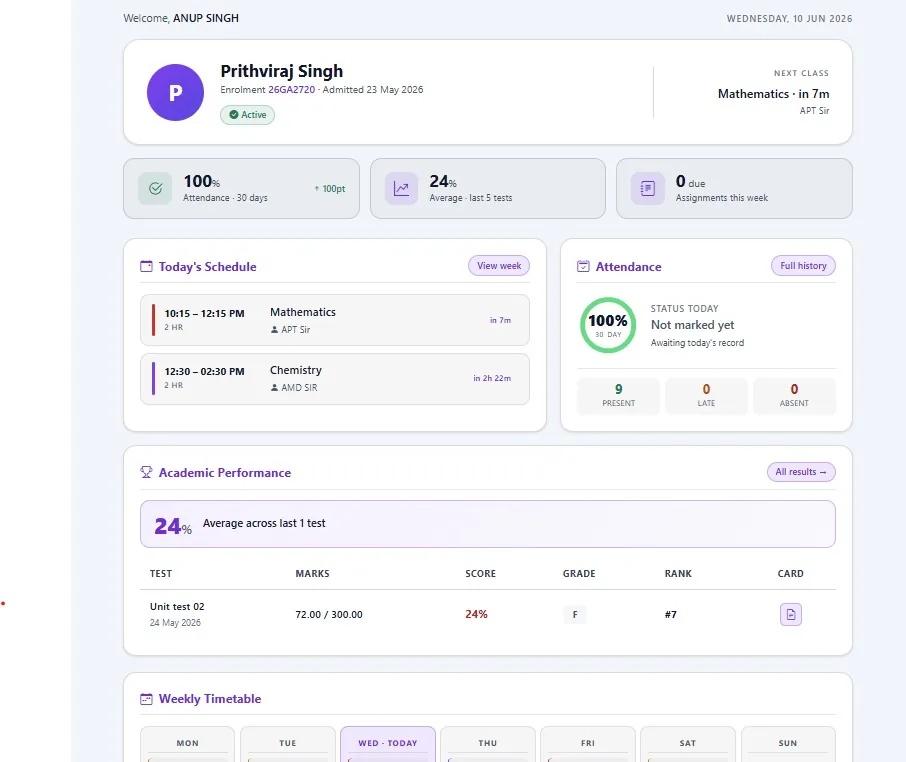906x762 pixels.
Task: Click the in 2h 22m countdown label
Action: point(492,378)
